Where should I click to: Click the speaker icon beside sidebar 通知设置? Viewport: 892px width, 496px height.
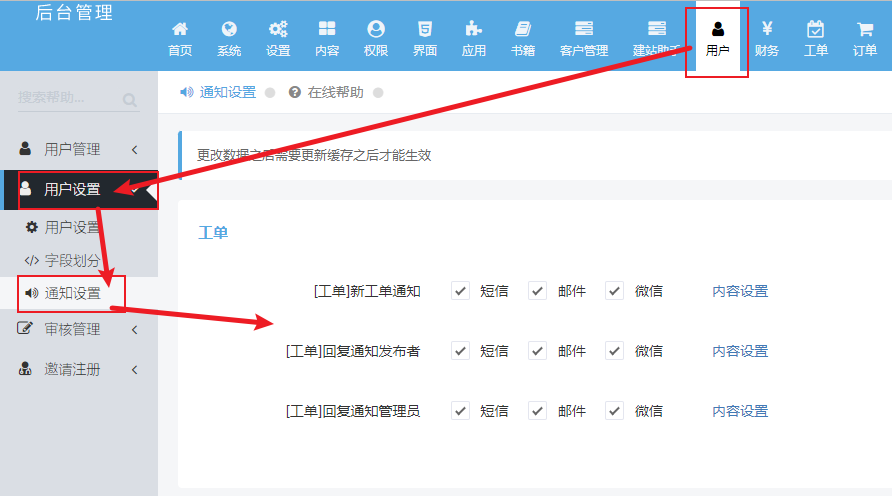[32, 293]
